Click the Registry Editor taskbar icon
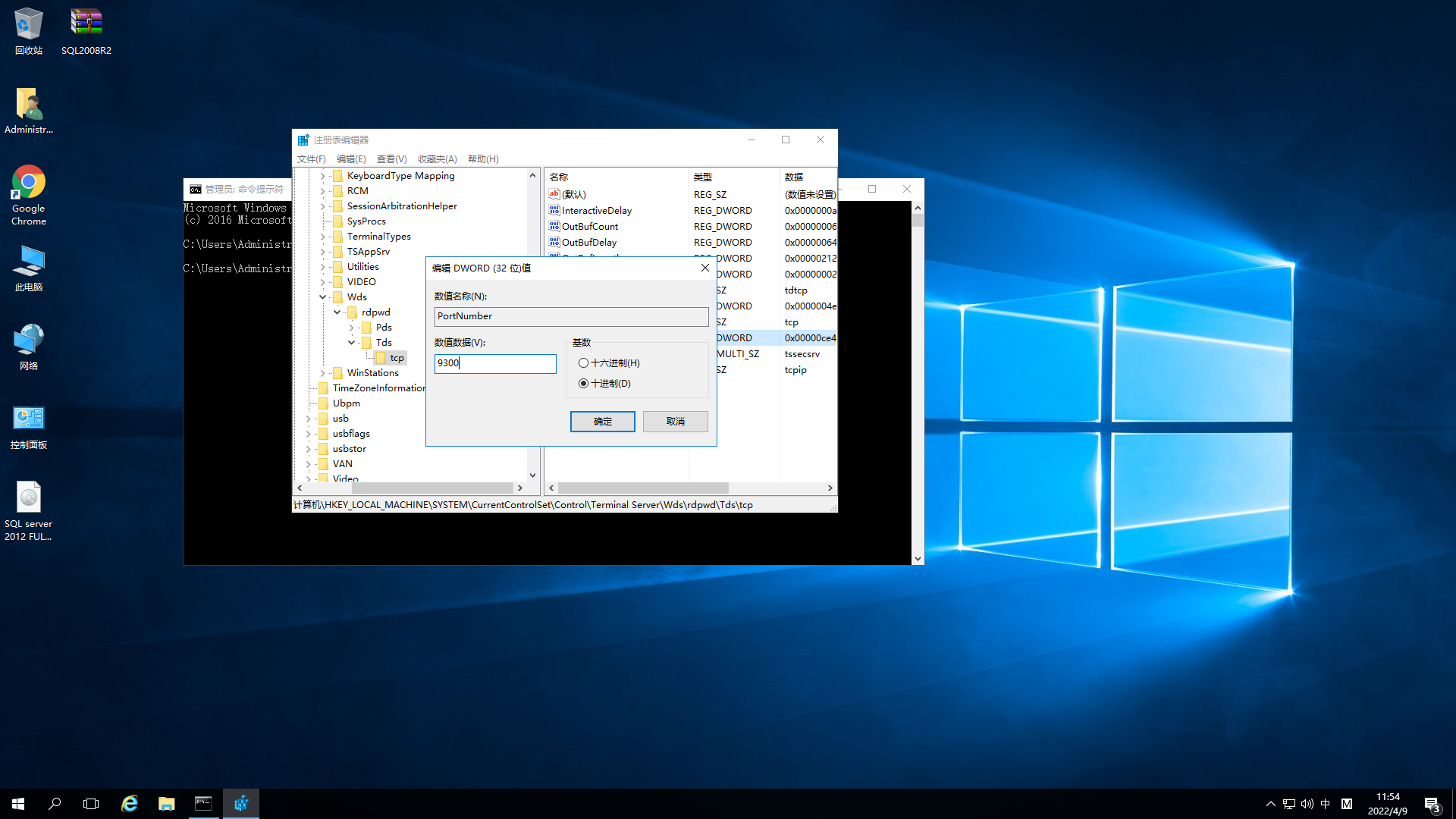This screenshot has width=1456, height=819. tap(241, 803)
